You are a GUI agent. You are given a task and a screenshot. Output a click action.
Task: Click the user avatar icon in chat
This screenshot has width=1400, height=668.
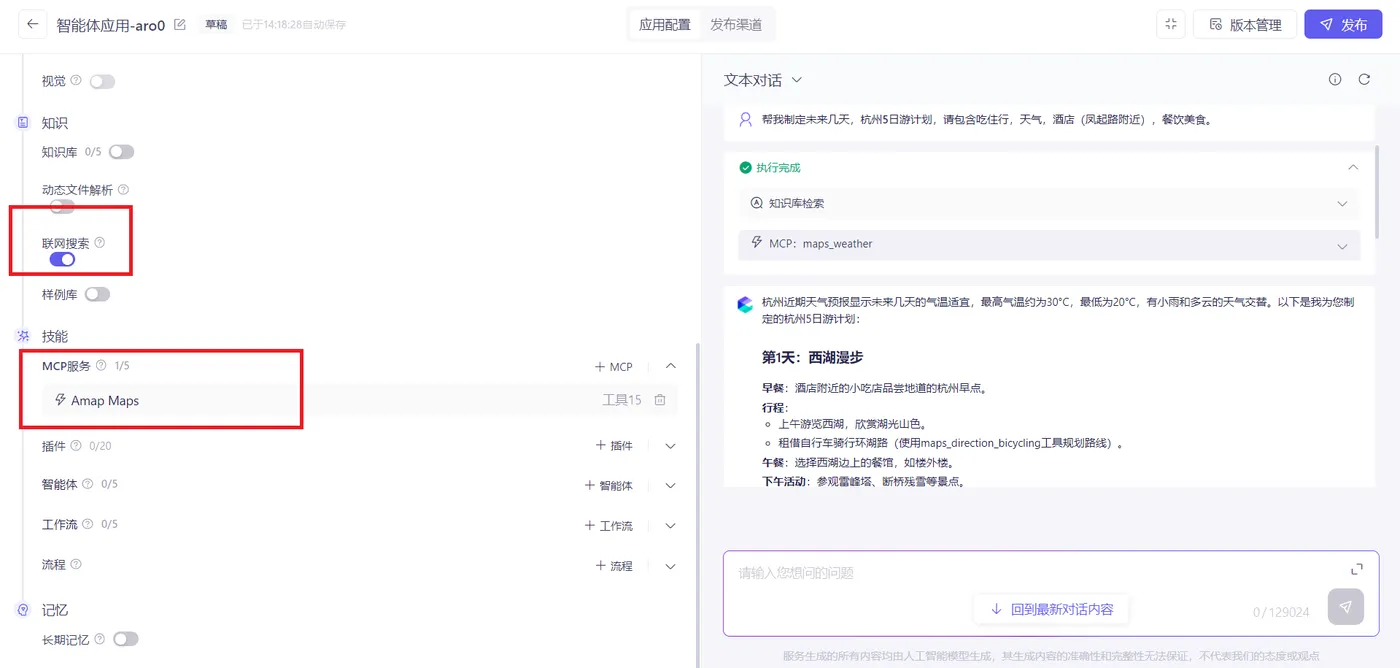click(x=745, y=120)
